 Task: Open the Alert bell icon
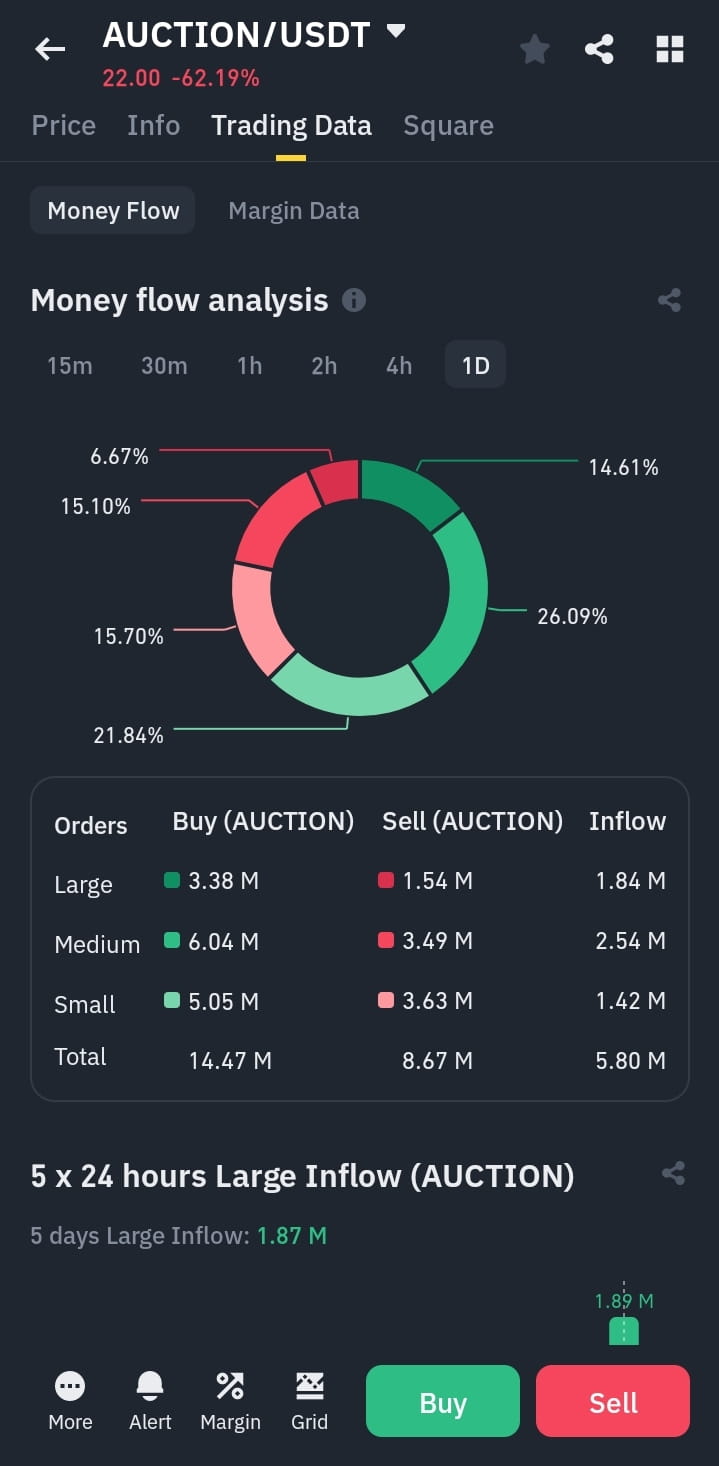tap(150, 1386)
